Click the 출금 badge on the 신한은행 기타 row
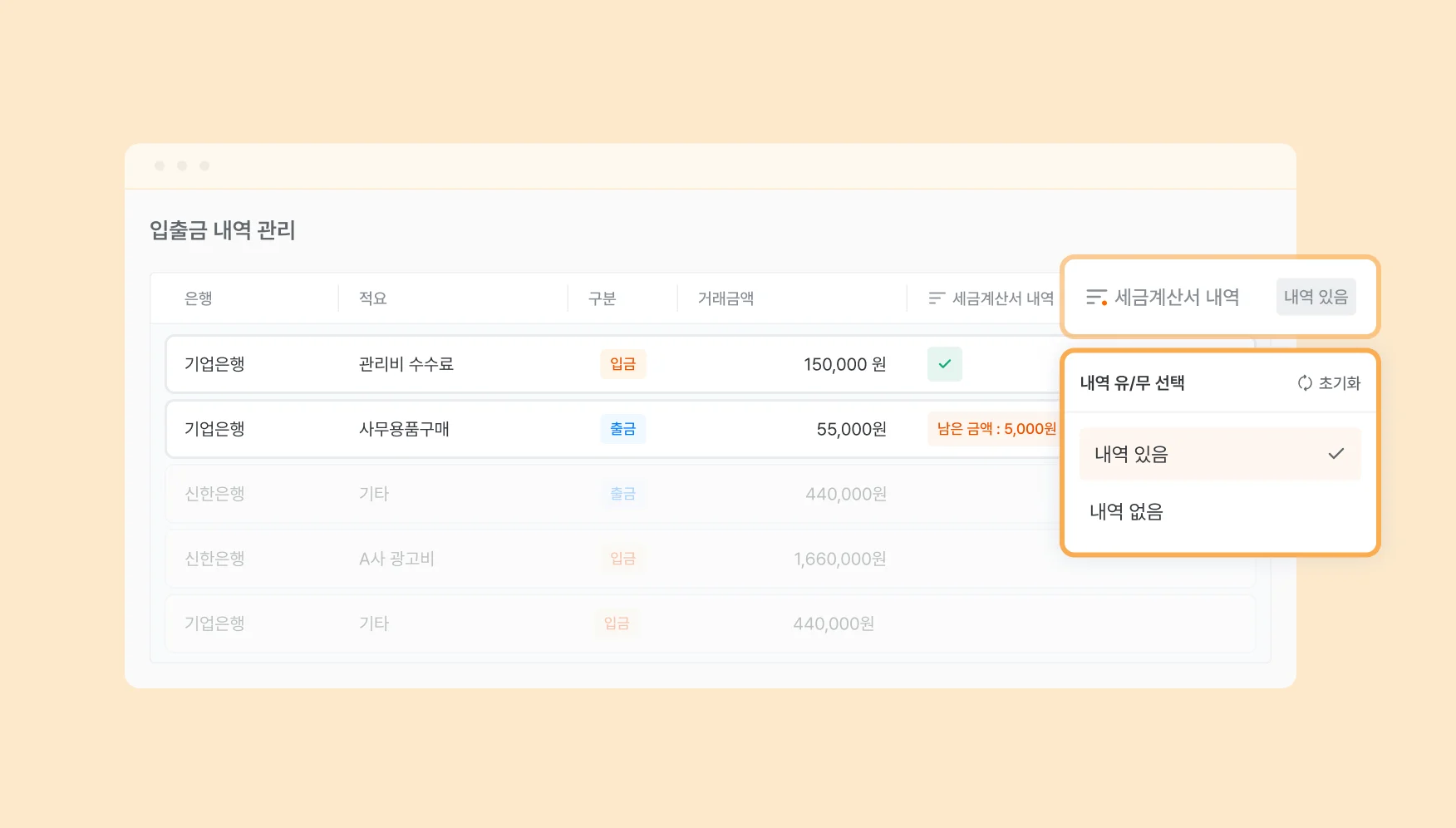The image size is (1456, 828). pyautogui.click(x=622, y=493)
